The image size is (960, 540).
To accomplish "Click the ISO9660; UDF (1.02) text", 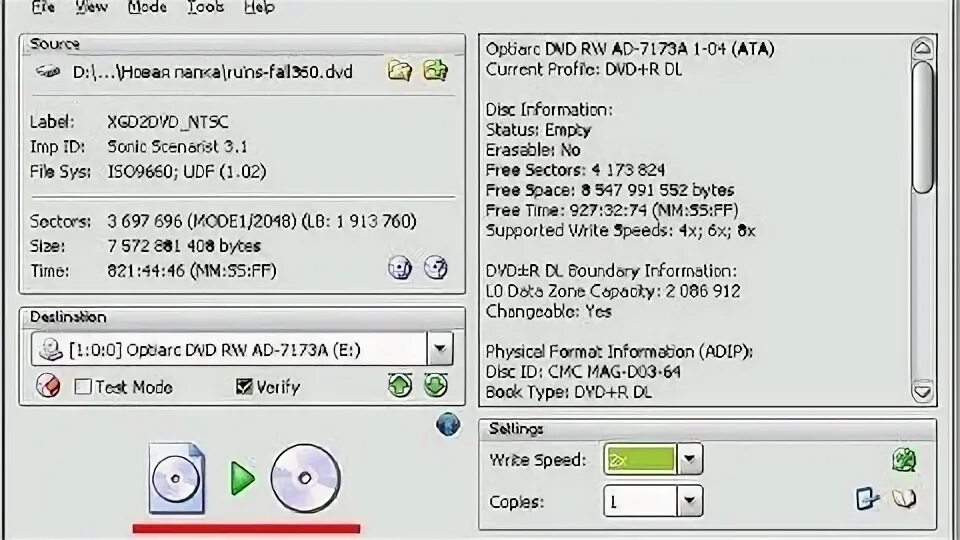I will pos(187,171).
